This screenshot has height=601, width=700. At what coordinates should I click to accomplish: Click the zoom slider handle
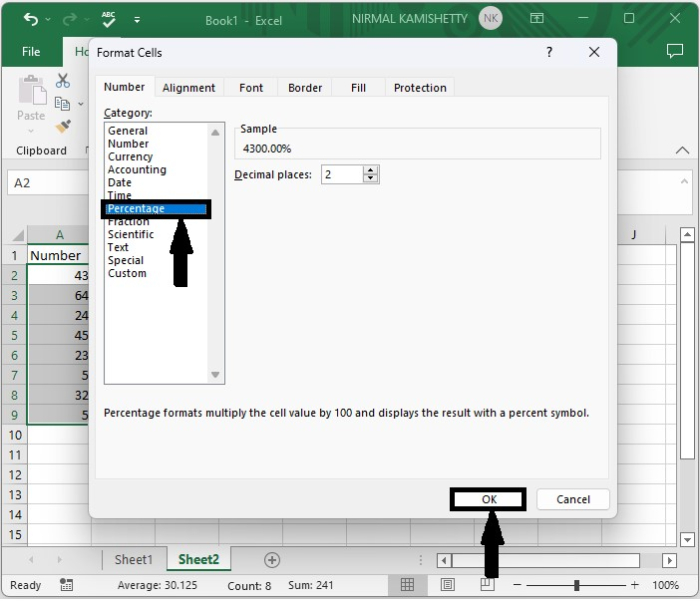pos(576,585)
